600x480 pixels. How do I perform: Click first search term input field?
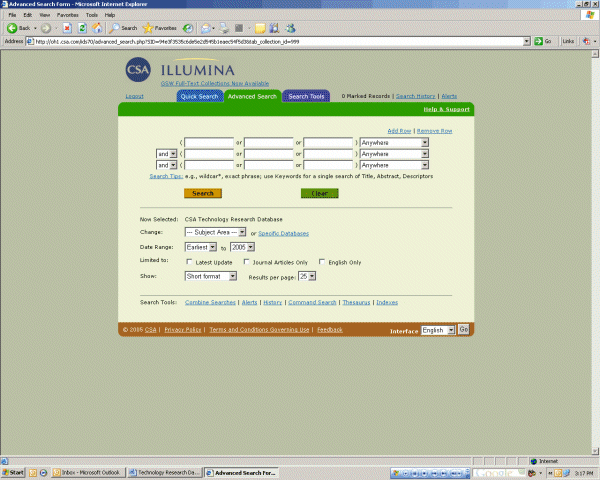pos(209,142)
